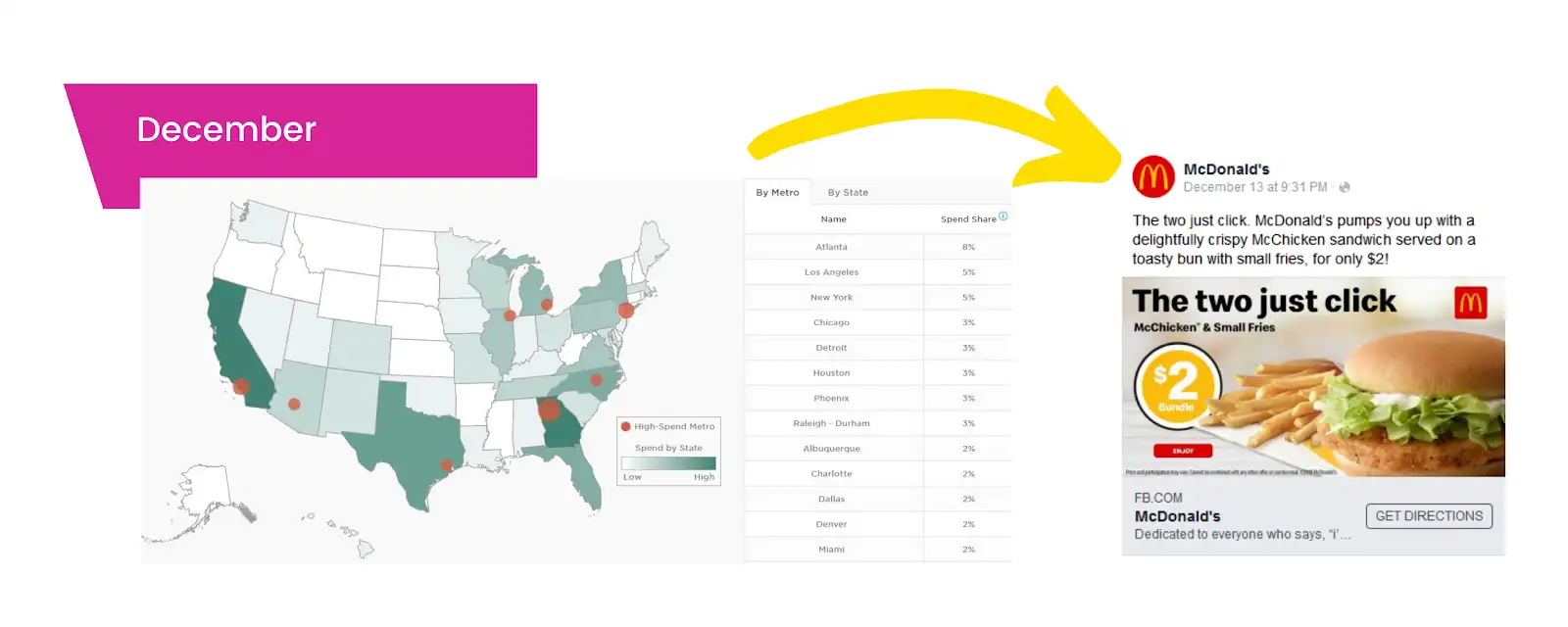The width and height of the screenshot is (1568, 627).
Task: Click the $2 Bundle badge in ad
Action: (x=1177, y=386)
